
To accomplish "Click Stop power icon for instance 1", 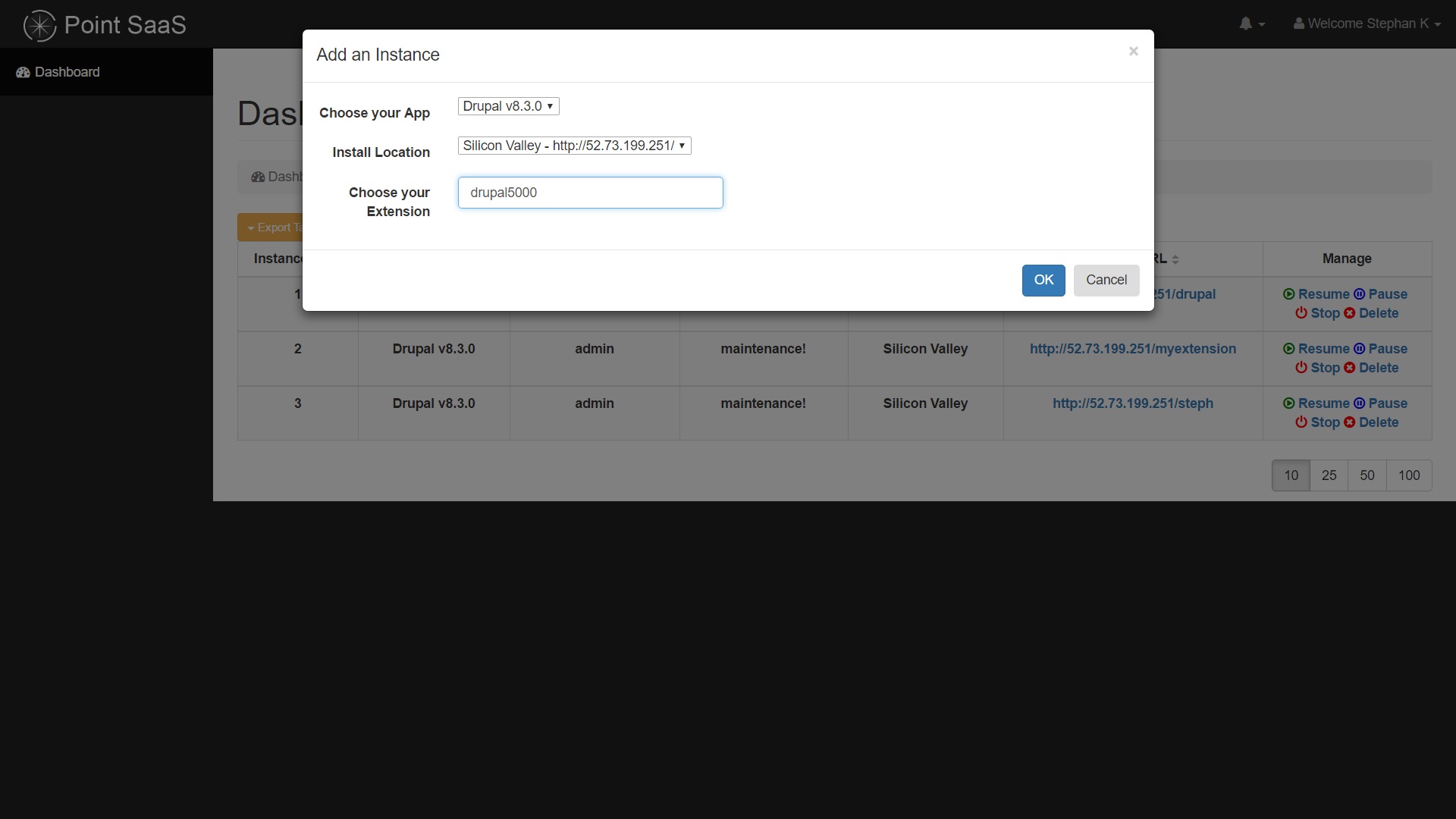I will point(1301,313).
